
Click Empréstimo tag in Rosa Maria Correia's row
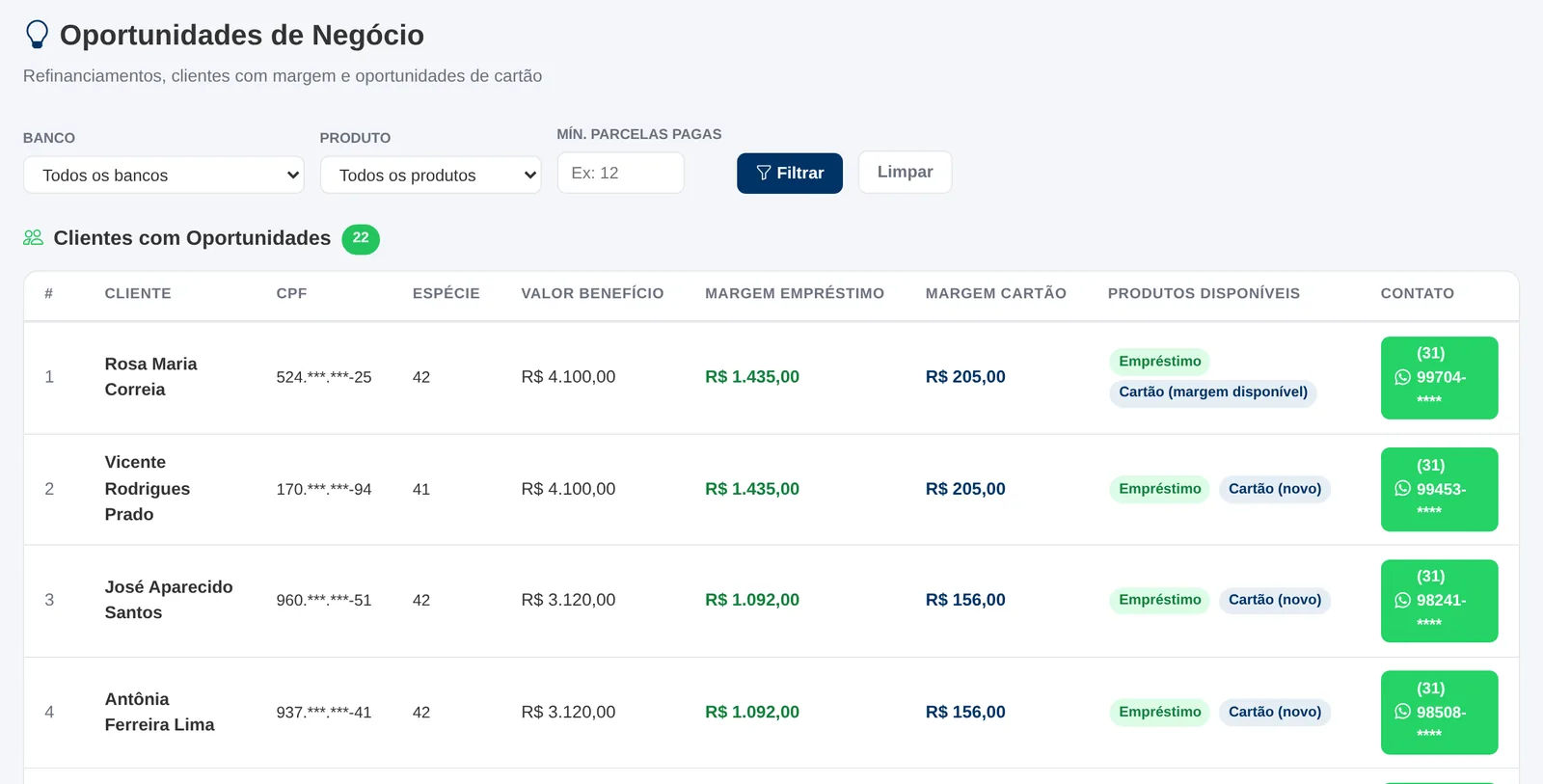(1159, 362)
